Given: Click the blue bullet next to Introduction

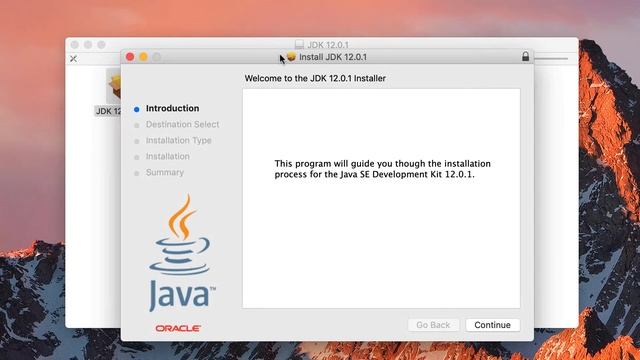Looking at the screenshot, I should (137, 109).
